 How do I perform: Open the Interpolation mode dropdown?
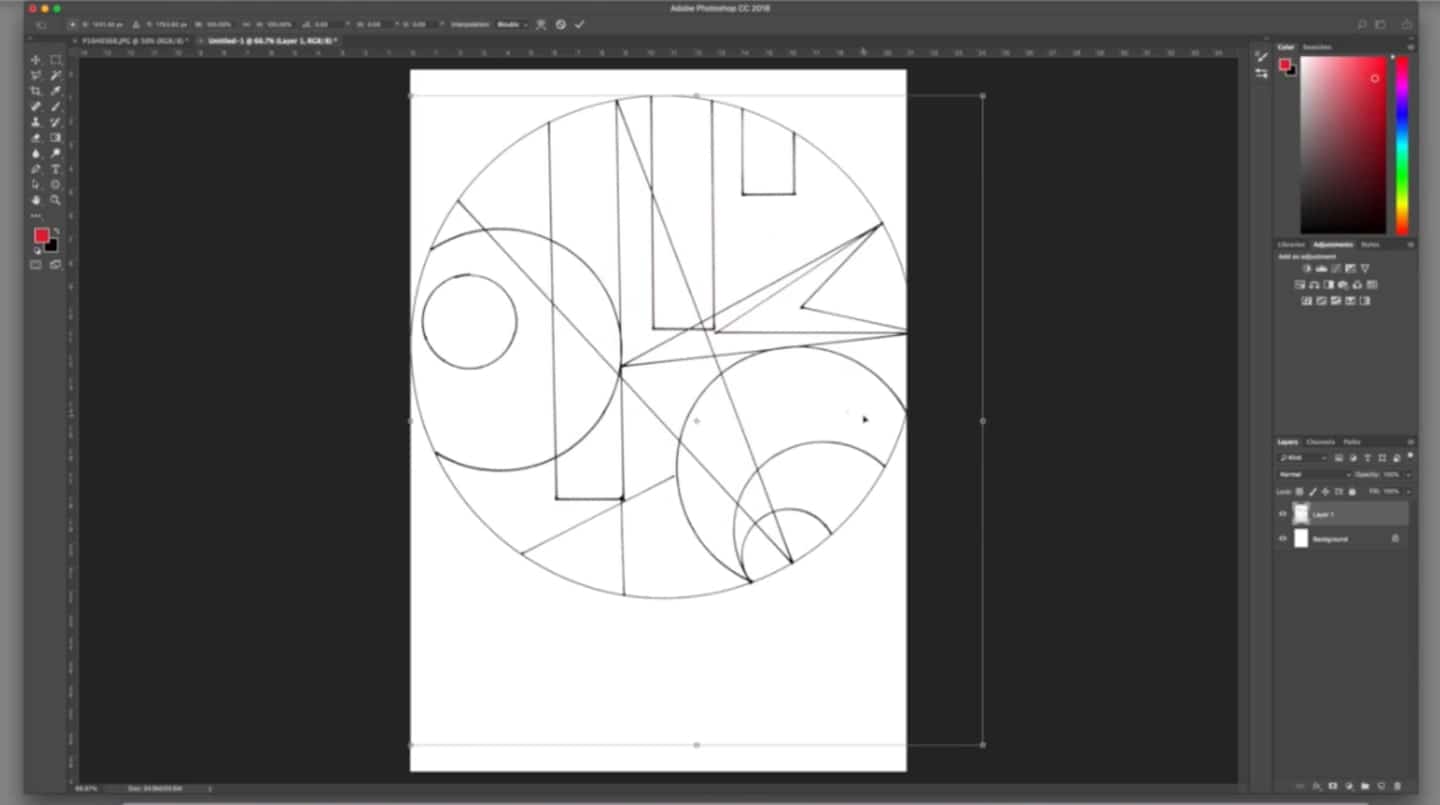[x=512, y=25]
